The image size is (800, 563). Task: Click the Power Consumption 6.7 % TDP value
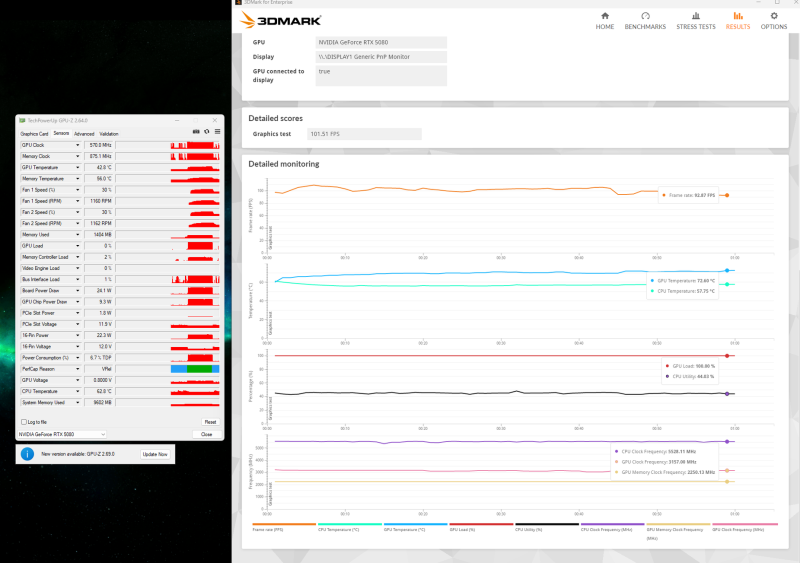99,358
